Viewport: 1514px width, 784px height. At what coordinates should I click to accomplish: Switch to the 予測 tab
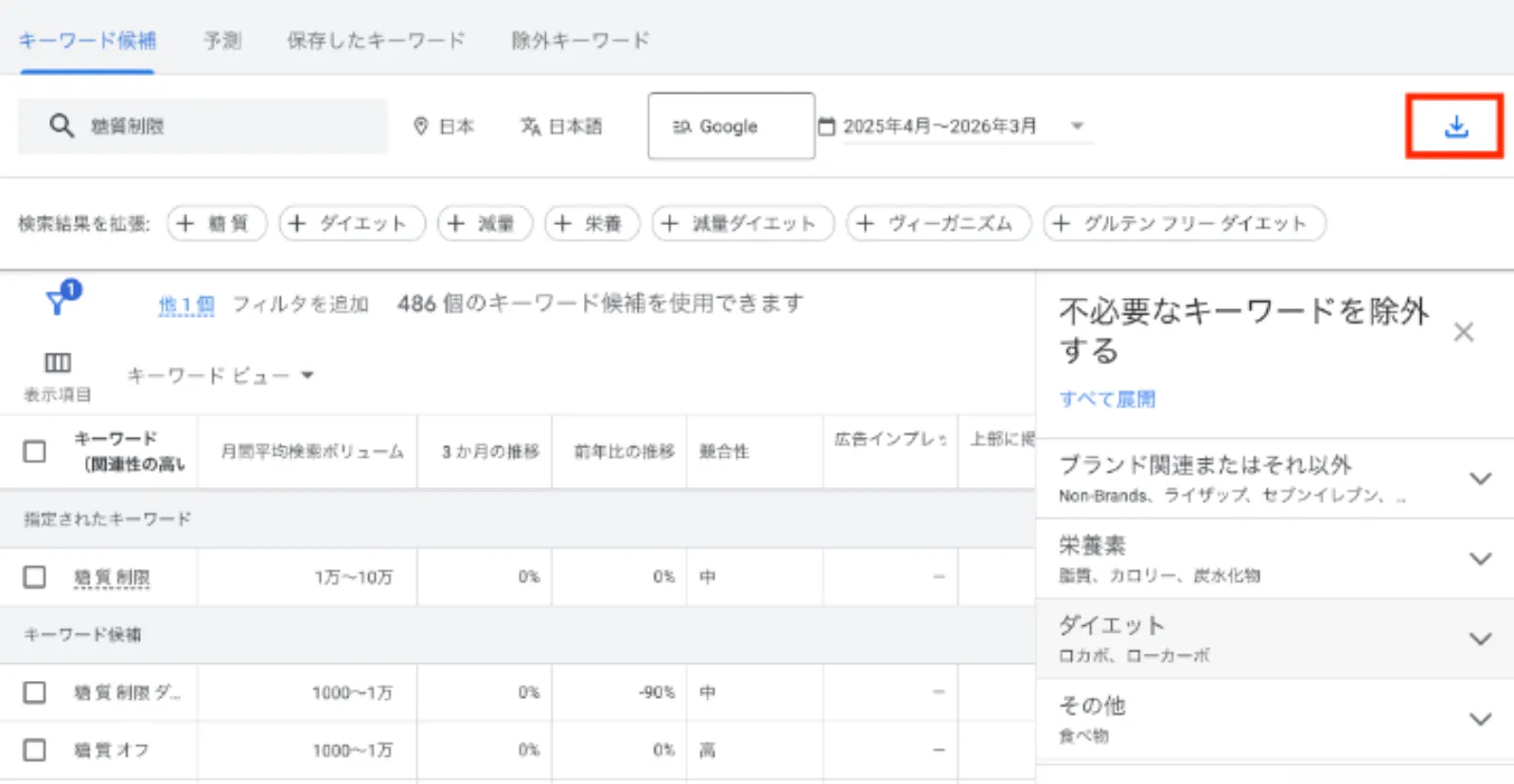pyautogui.click(x=222, y=41)
